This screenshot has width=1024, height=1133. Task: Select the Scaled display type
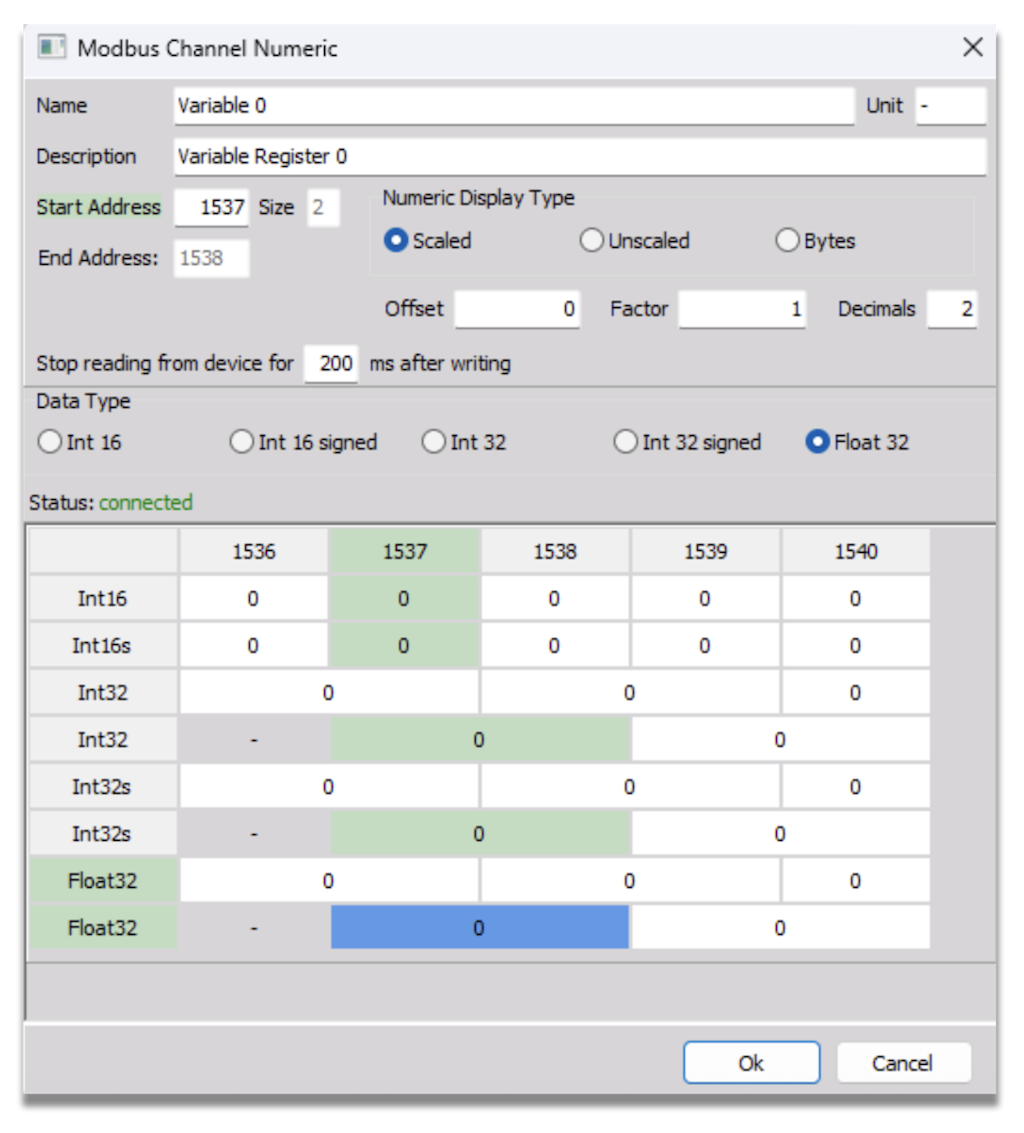tap(395, 240)
